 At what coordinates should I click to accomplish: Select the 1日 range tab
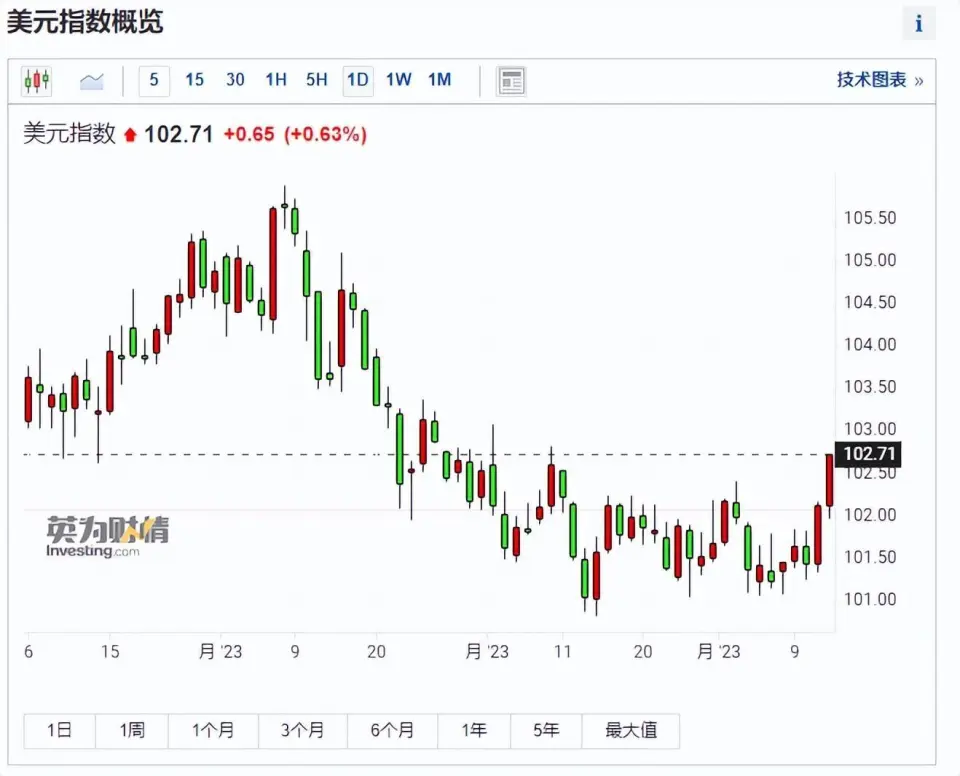pyautogui.click(x=59, y=731)
